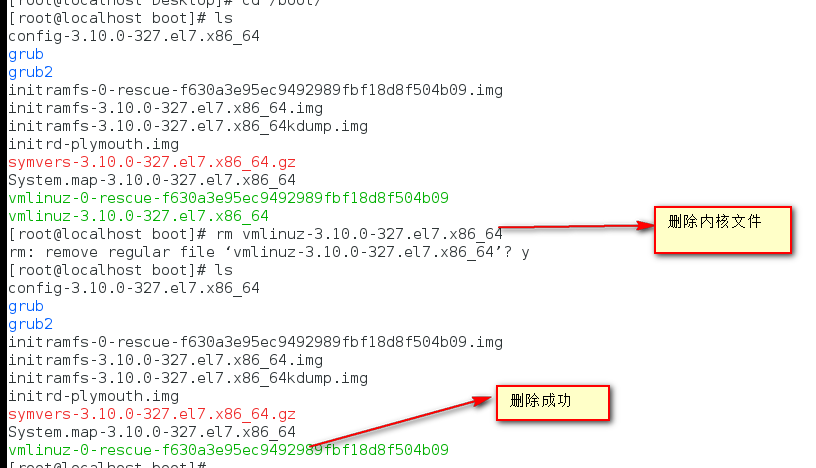Click the yellow '删除成功' annotation box

553,402
